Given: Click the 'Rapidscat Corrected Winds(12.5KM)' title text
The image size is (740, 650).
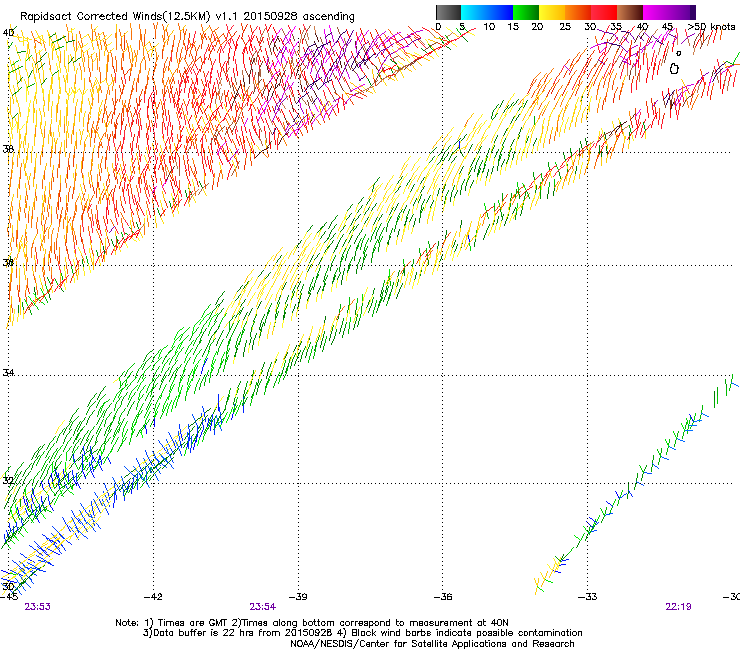Looking at the screenshot, I should tap(115, 16).
